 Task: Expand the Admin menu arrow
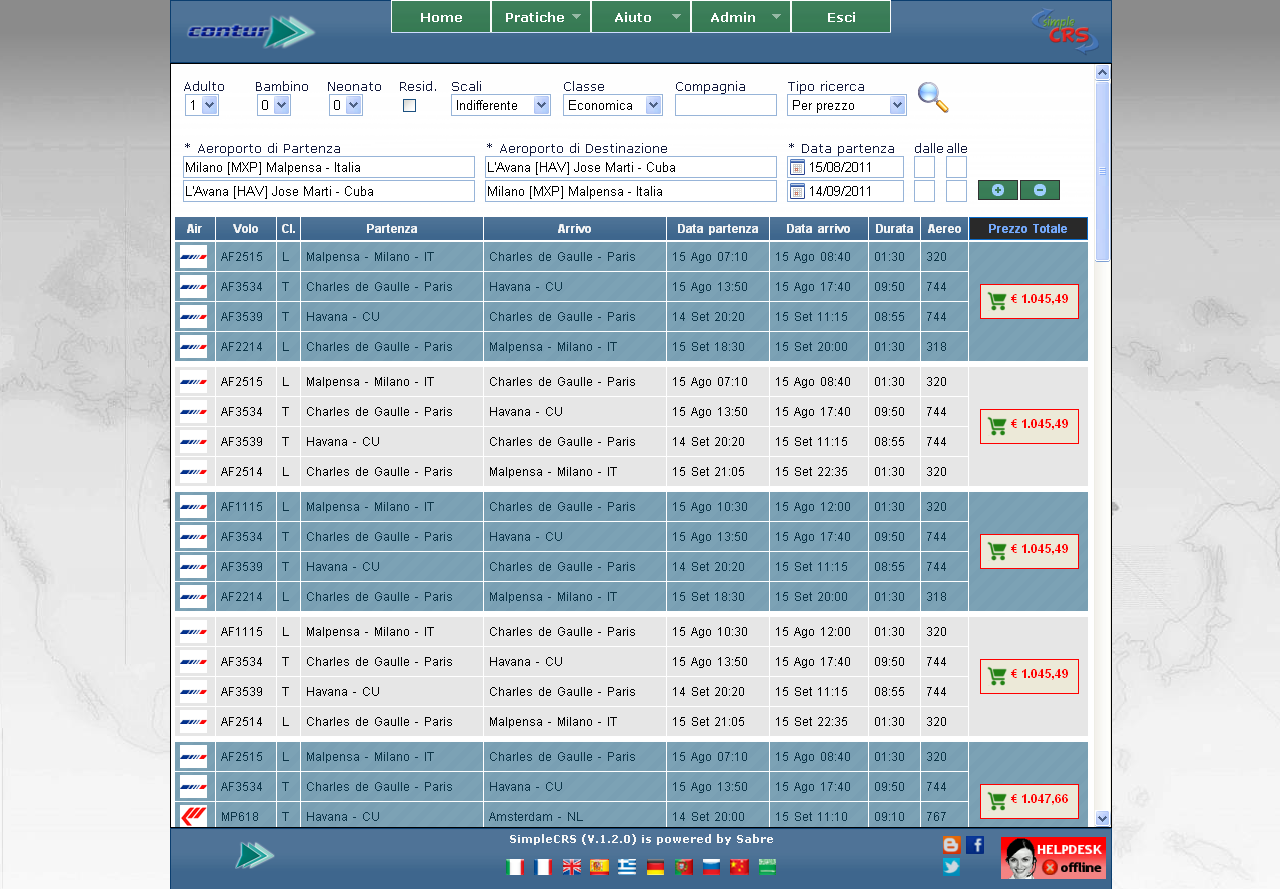(777, 16)
